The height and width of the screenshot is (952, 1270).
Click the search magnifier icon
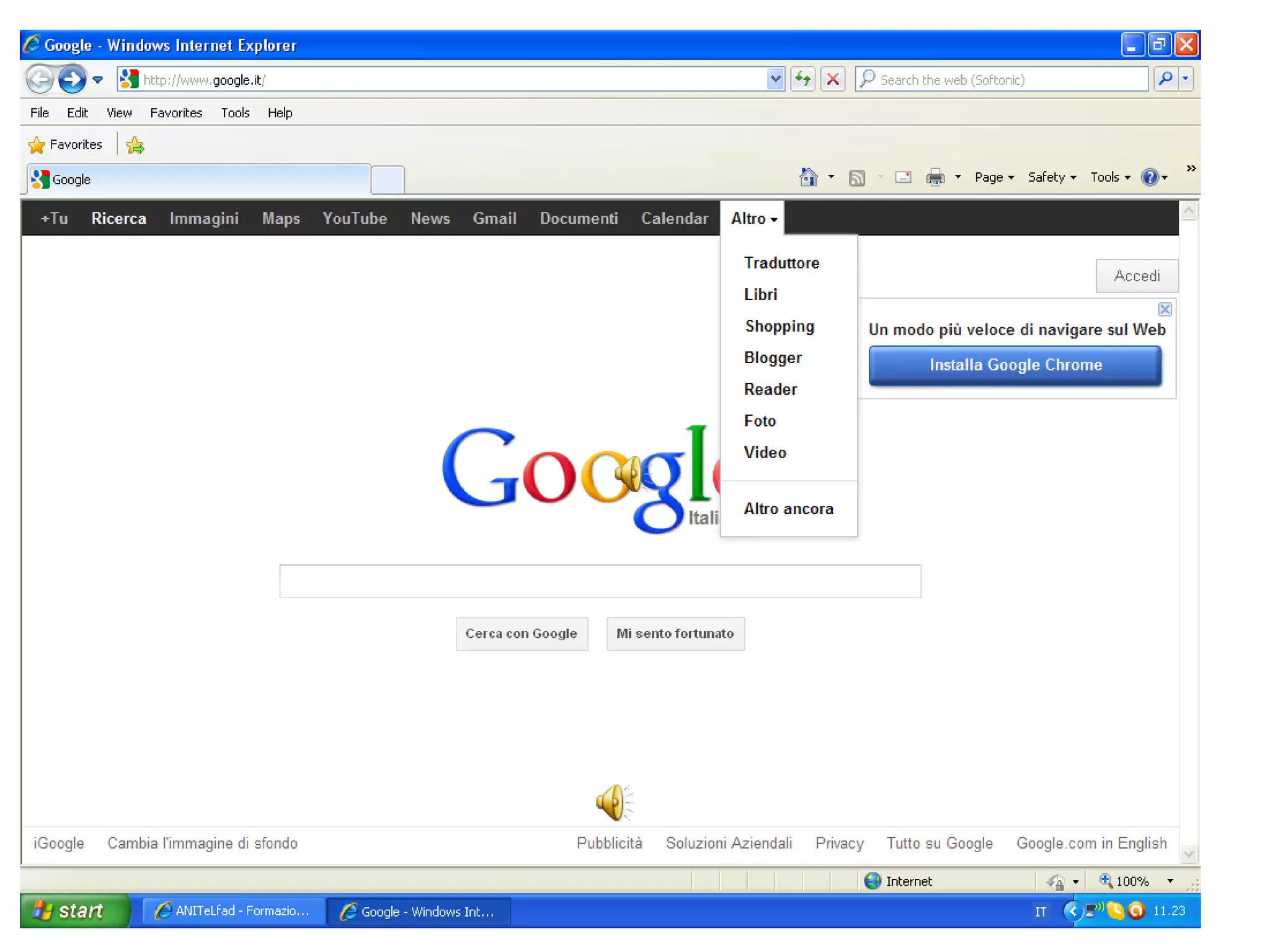coord(1165,79)
